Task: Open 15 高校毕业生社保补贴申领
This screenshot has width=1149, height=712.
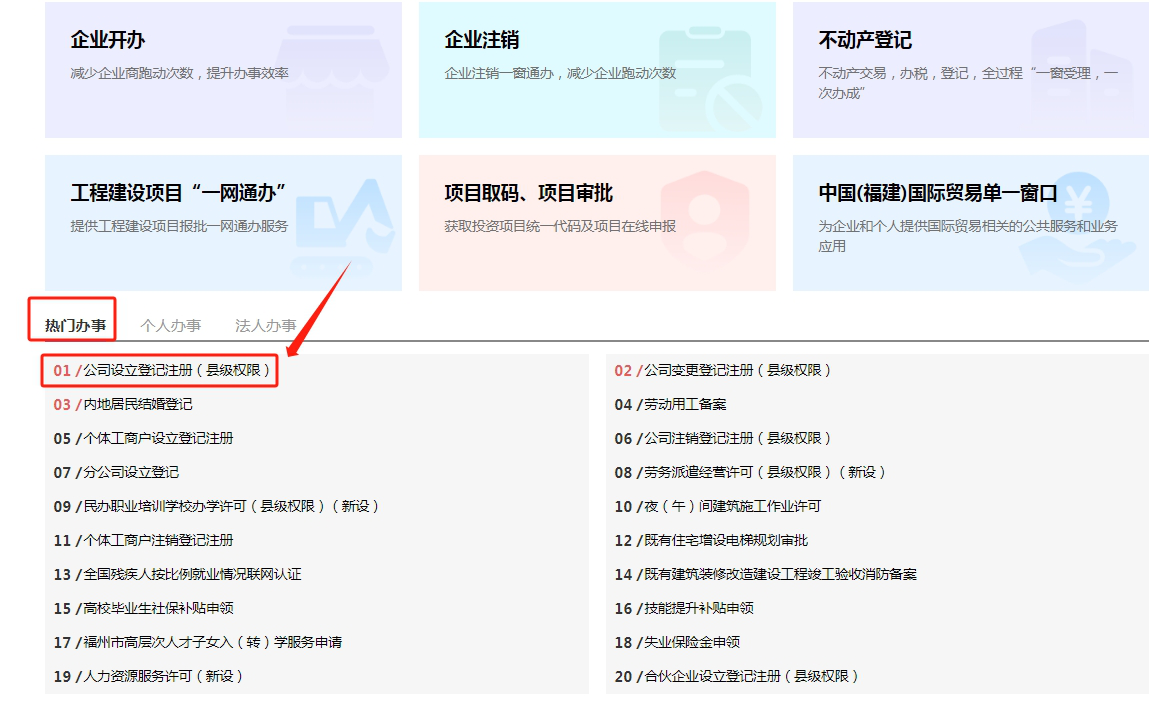Action: [x=144, y=609]
